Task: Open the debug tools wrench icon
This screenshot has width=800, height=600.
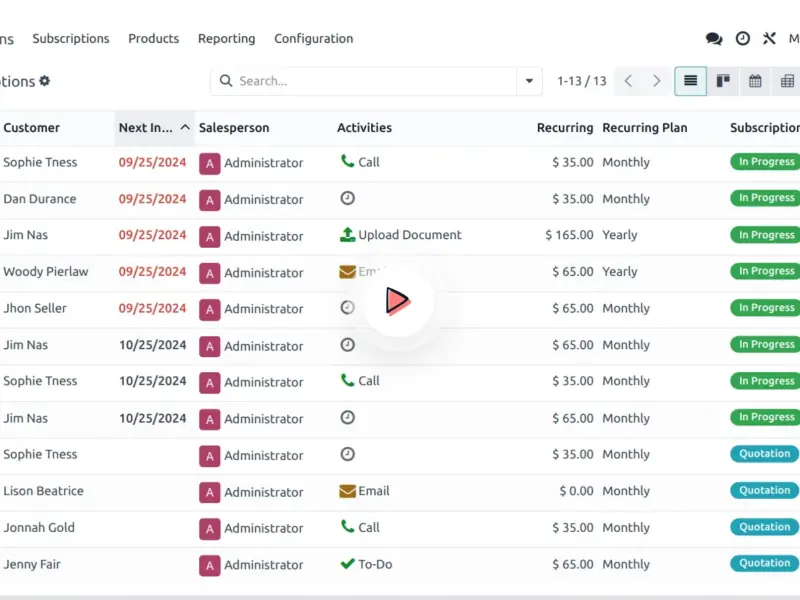Action: click(769, 39)
